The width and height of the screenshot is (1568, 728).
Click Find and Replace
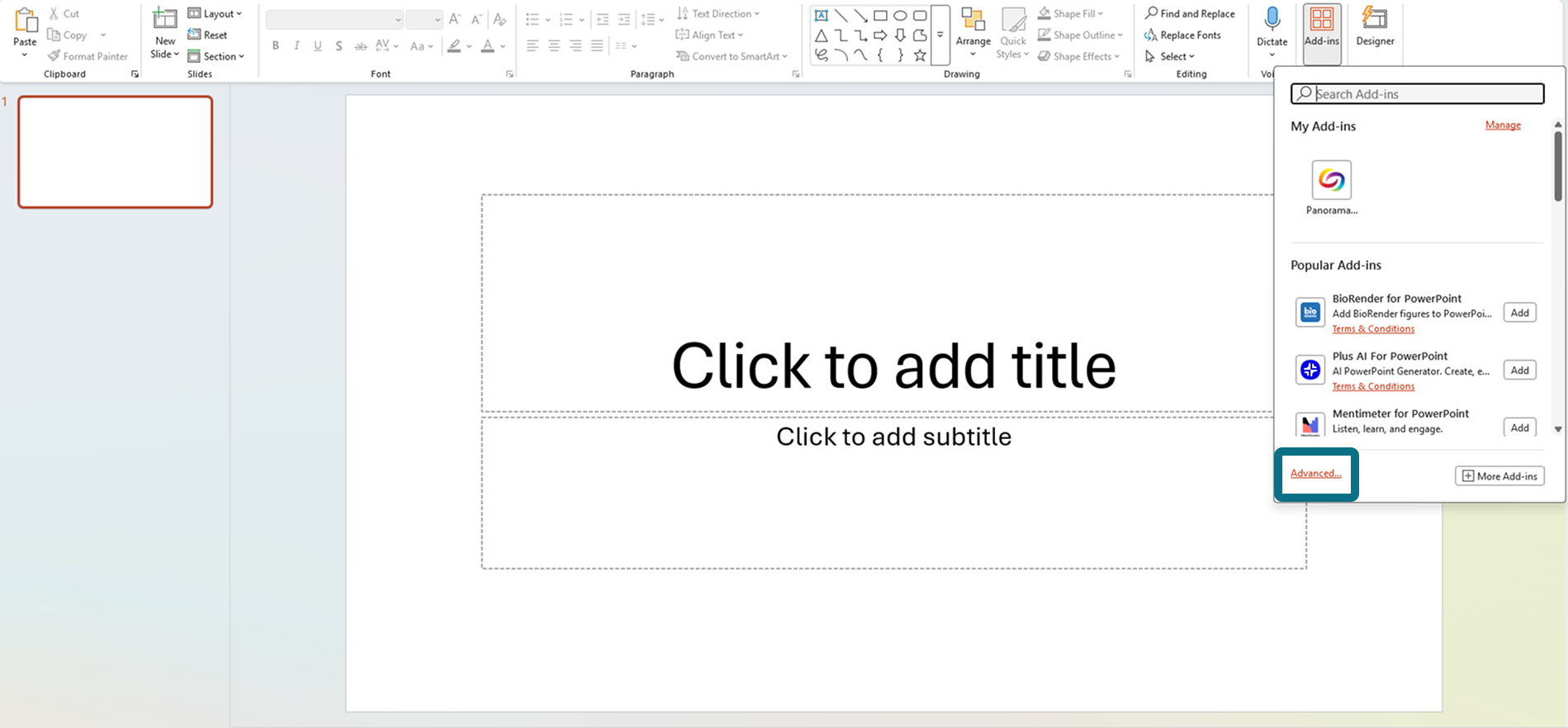(1190, 13)
